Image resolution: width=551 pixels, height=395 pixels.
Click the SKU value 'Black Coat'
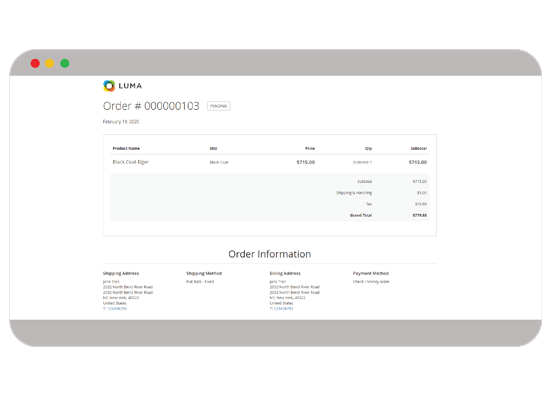(219, 162)
